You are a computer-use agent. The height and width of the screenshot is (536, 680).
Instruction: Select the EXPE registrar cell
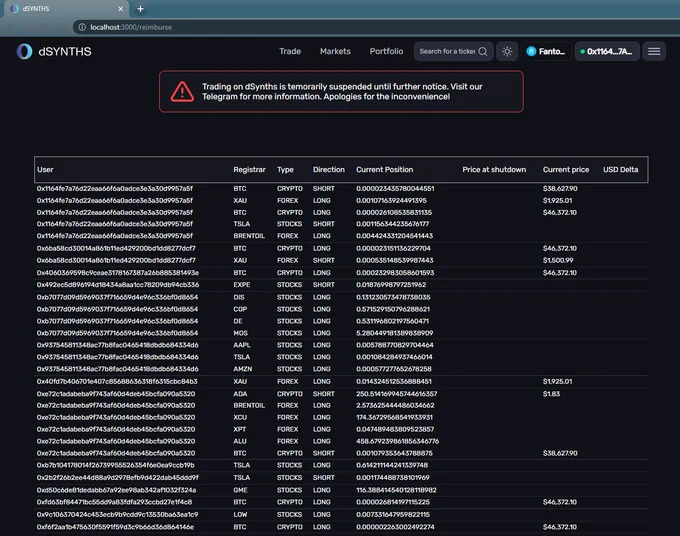[242, 285]
